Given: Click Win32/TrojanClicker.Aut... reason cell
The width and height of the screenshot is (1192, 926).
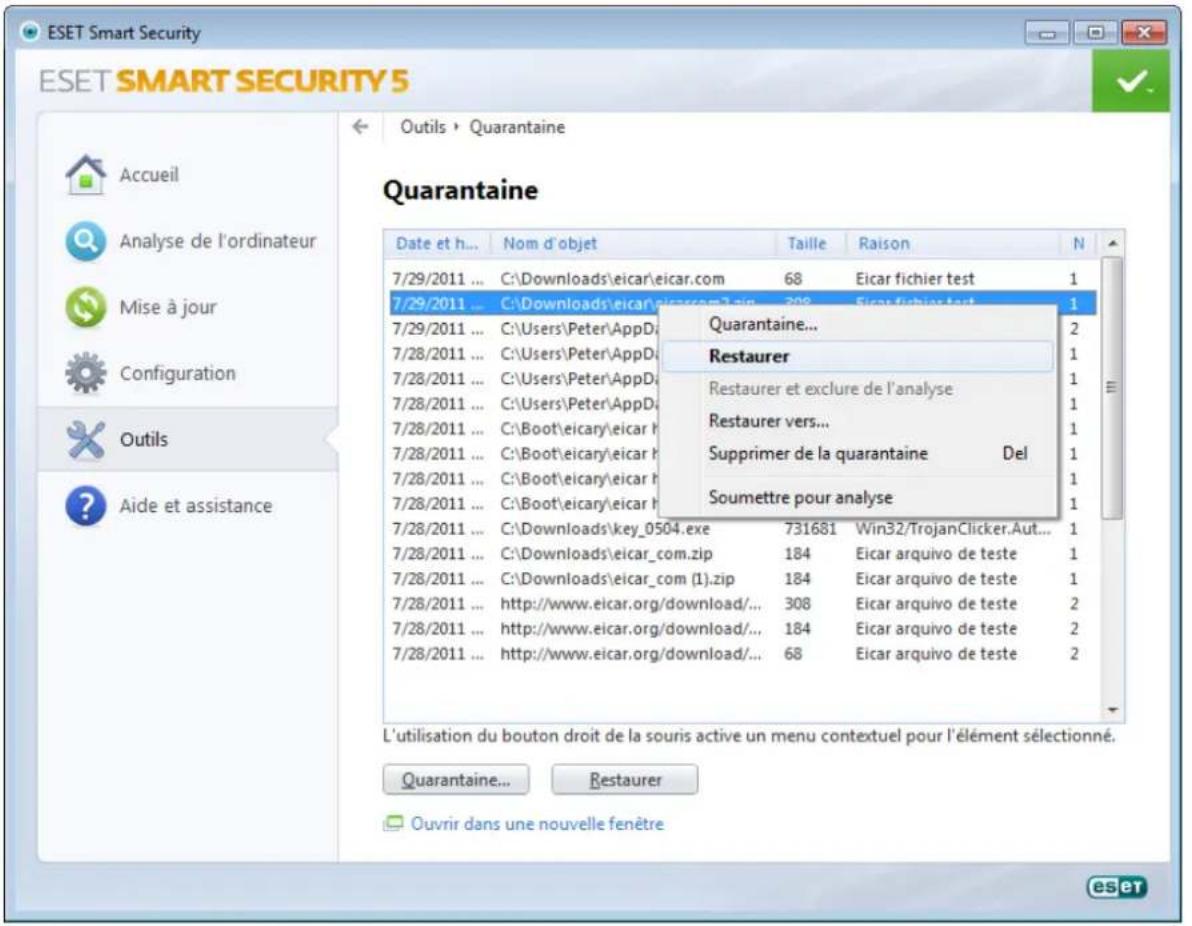Looking at the screenshot, I should pyautogui.click(x=953, y=529).
